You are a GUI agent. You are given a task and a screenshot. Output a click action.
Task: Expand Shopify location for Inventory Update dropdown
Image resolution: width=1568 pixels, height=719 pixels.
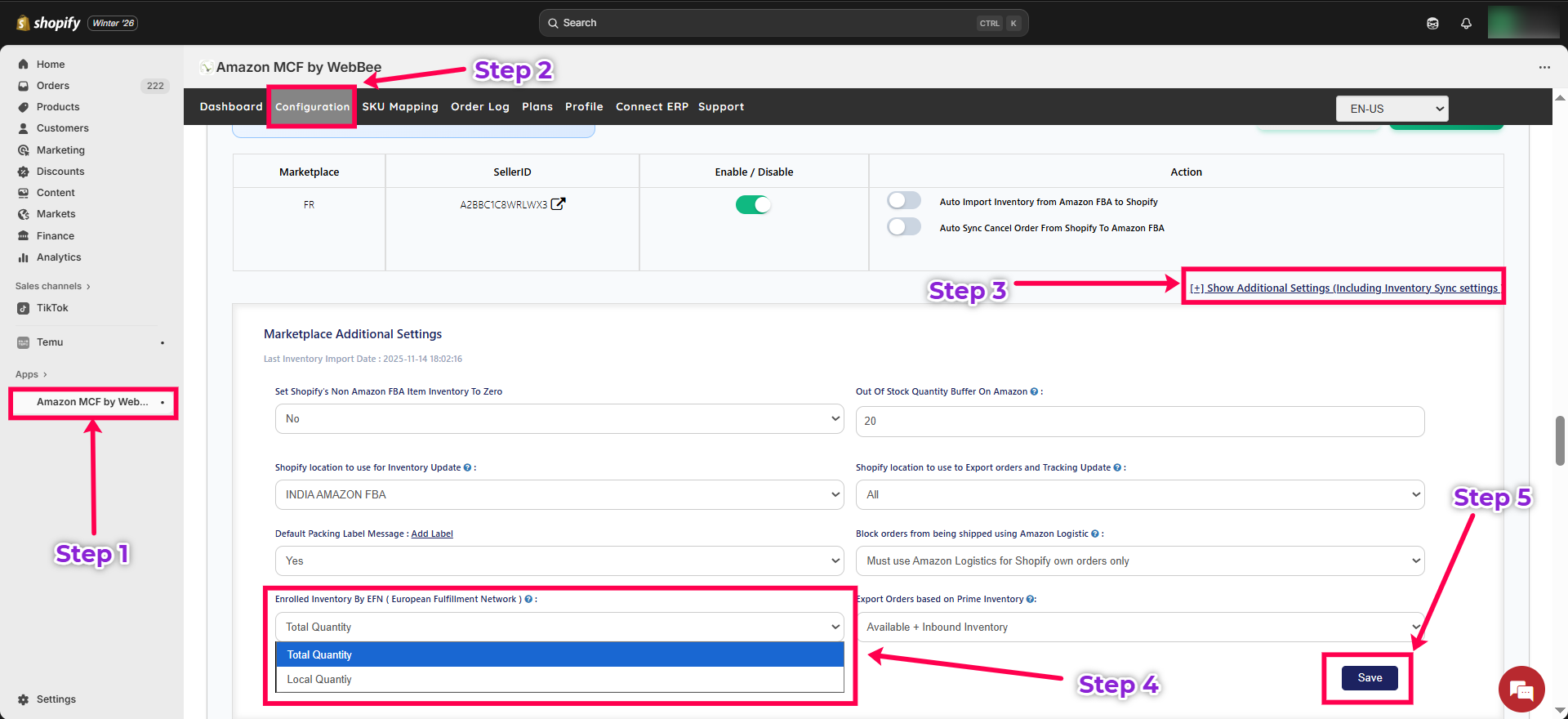click(x=559, y=494)
